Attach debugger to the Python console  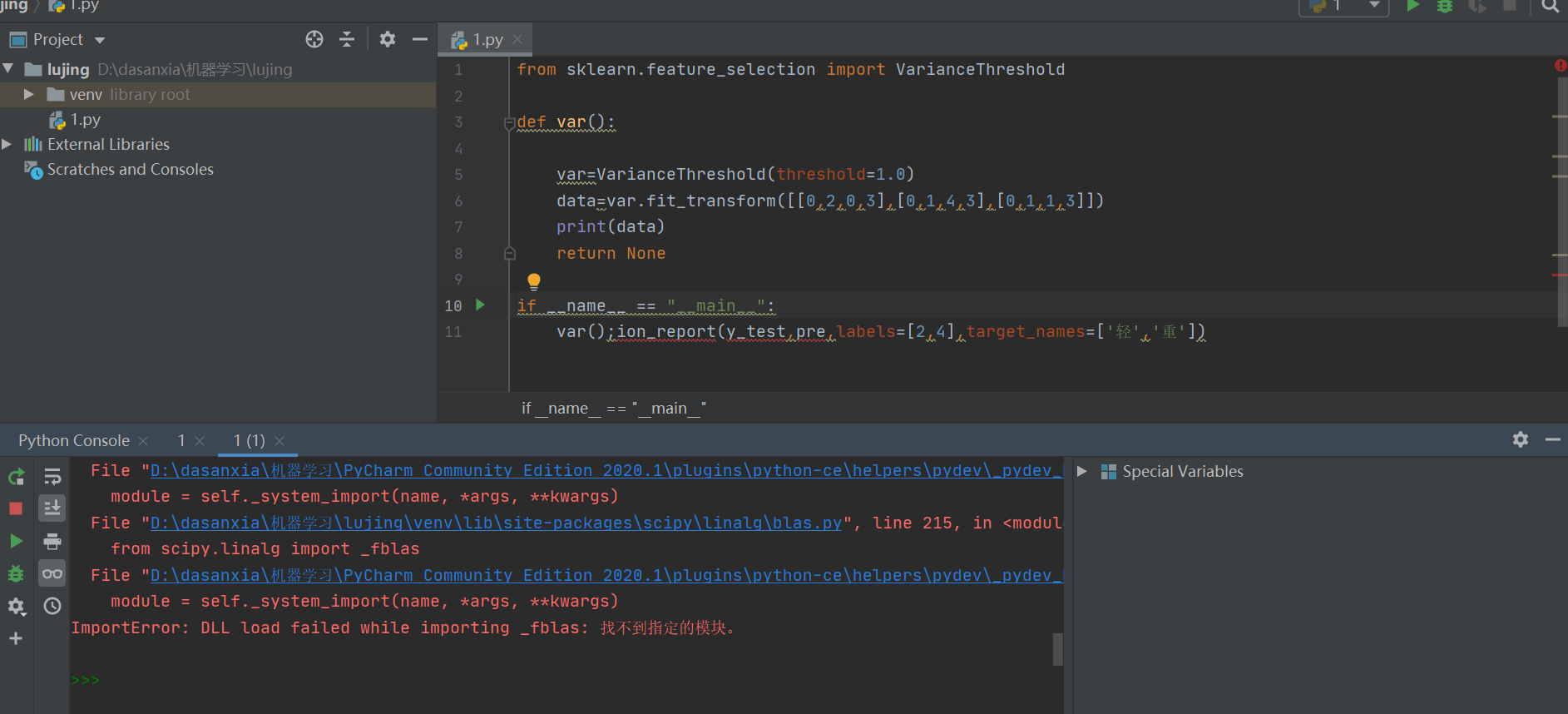pyautogui.click(x=16, y=573)
